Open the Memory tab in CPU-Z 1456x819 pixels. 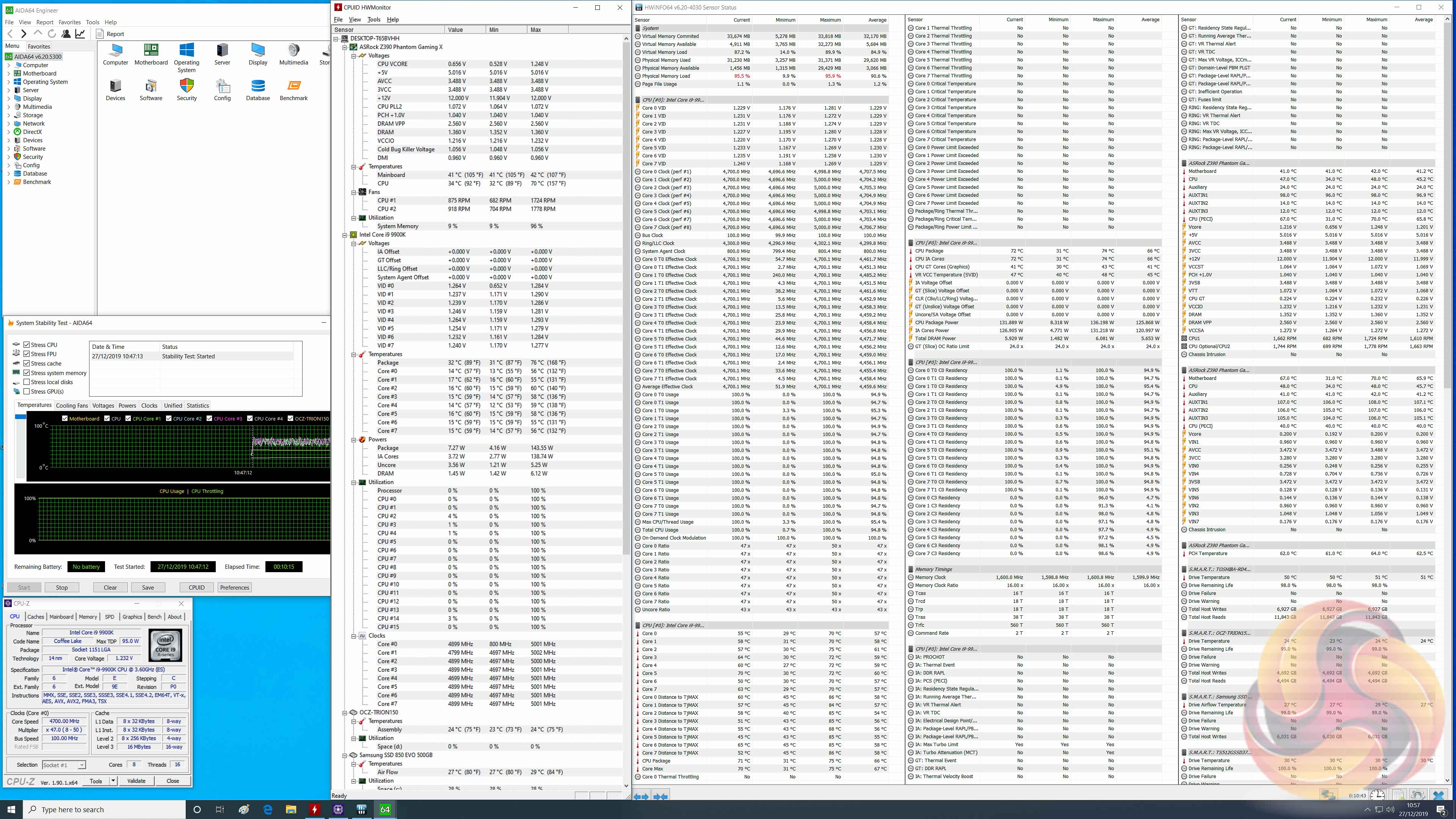pyautogui.click(x=88, y=617)
